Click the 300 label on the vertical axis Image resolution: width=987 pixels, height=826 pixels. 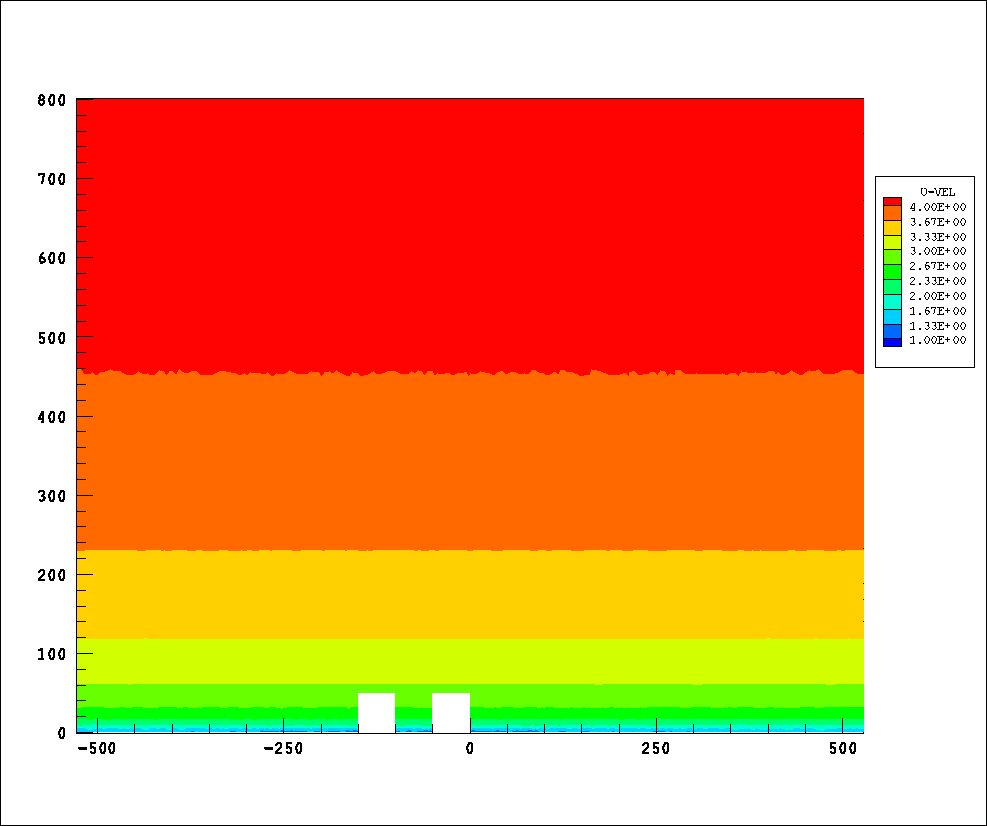(x=52, y=497)
